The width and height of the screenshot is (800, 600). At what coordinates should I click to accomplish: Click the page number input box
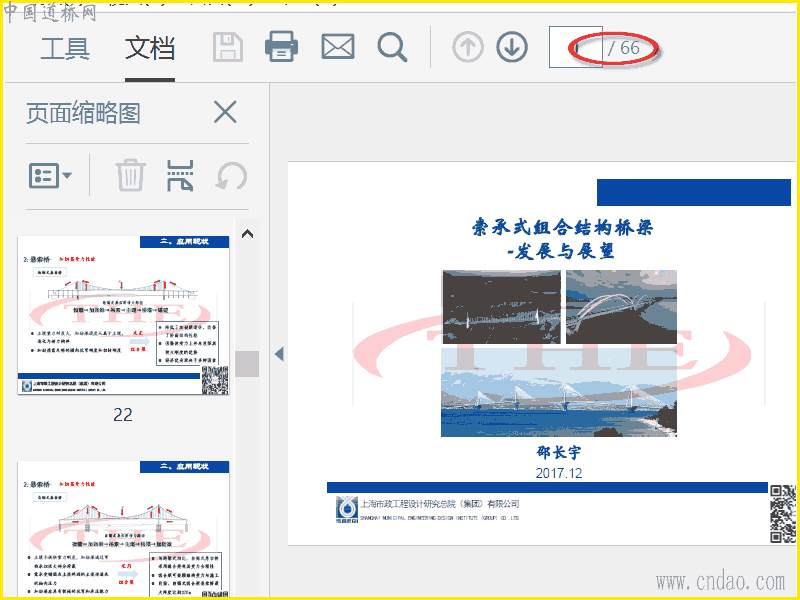click(576, 47)
